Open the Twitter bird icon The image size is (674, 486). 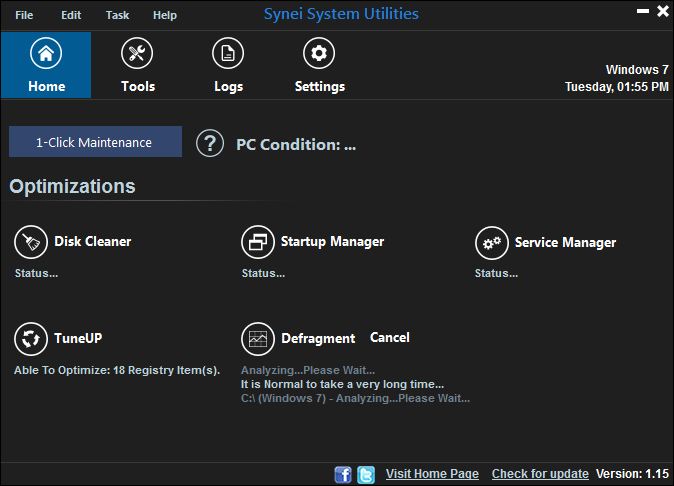pyautogui.click(x=366, y=475)
